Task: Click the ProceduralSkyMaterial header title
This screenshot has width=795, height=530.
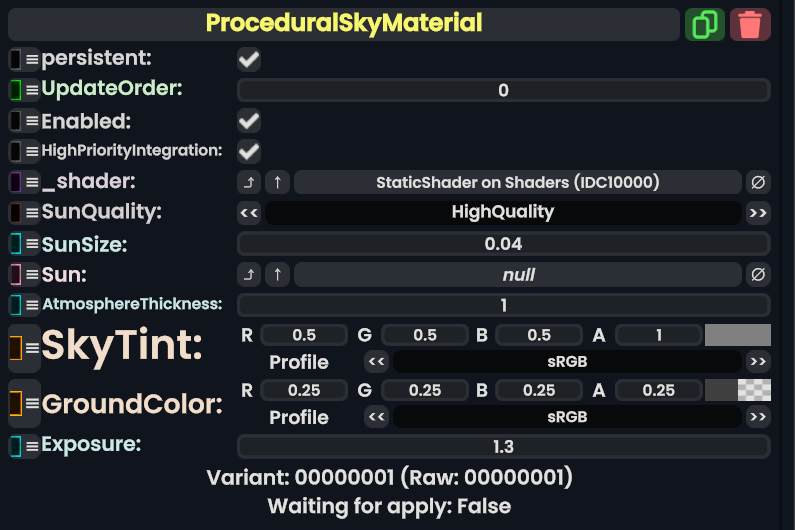Action: (x=344, y=23)
